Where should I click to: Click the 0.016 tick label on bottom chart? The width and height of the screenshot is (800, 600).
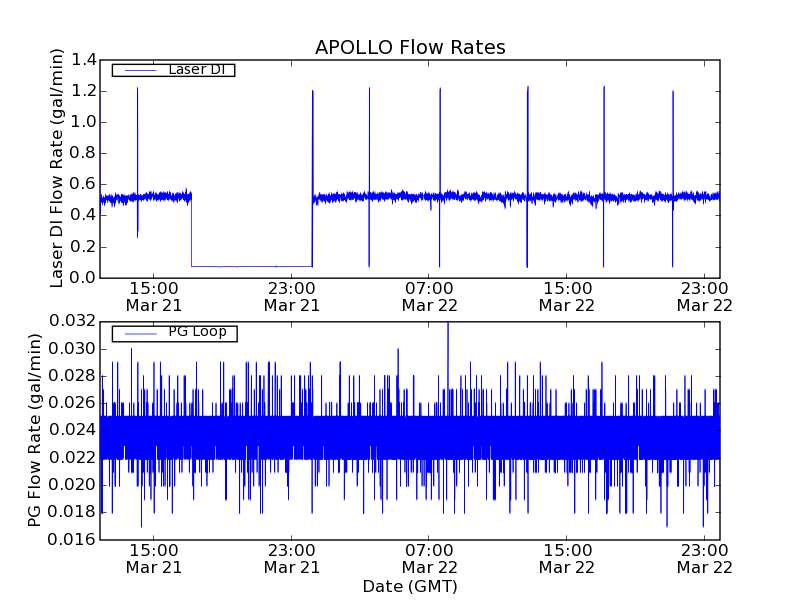(72, 539)
